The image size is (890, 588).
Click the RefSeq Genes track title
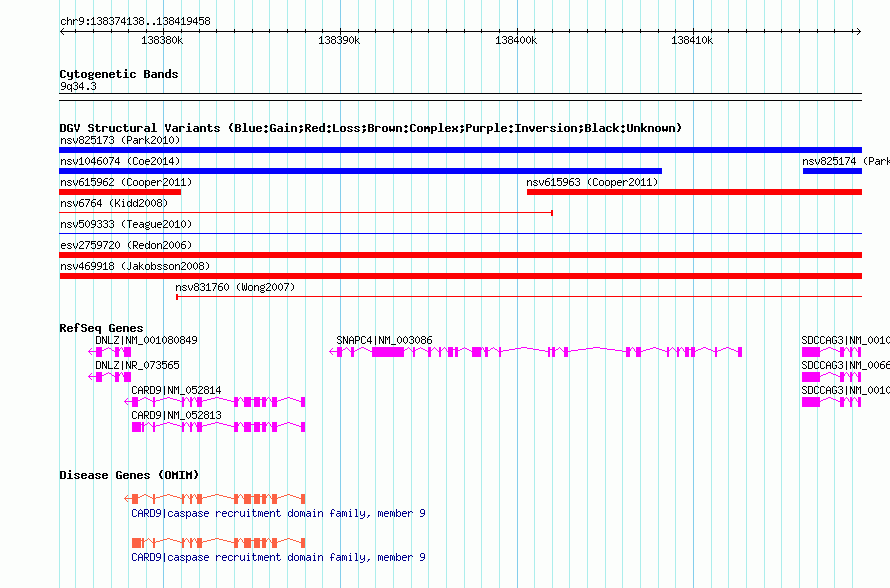coord(101,328)
